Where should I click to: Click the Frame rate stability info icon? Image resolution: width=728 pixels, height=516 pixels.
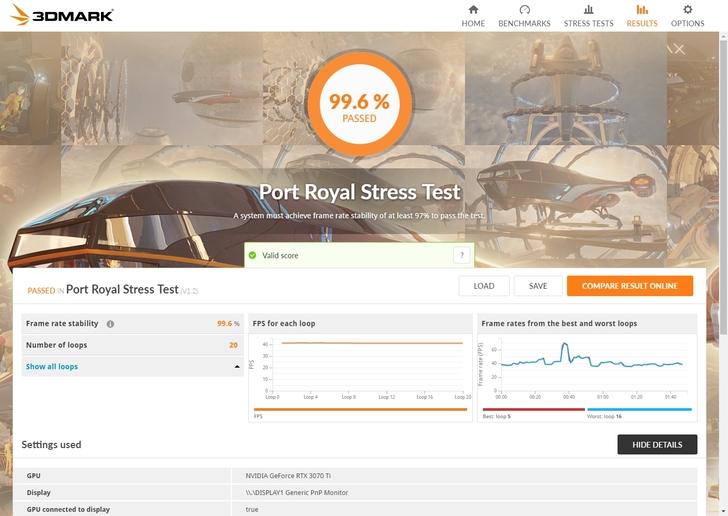[x=110, y=324]
